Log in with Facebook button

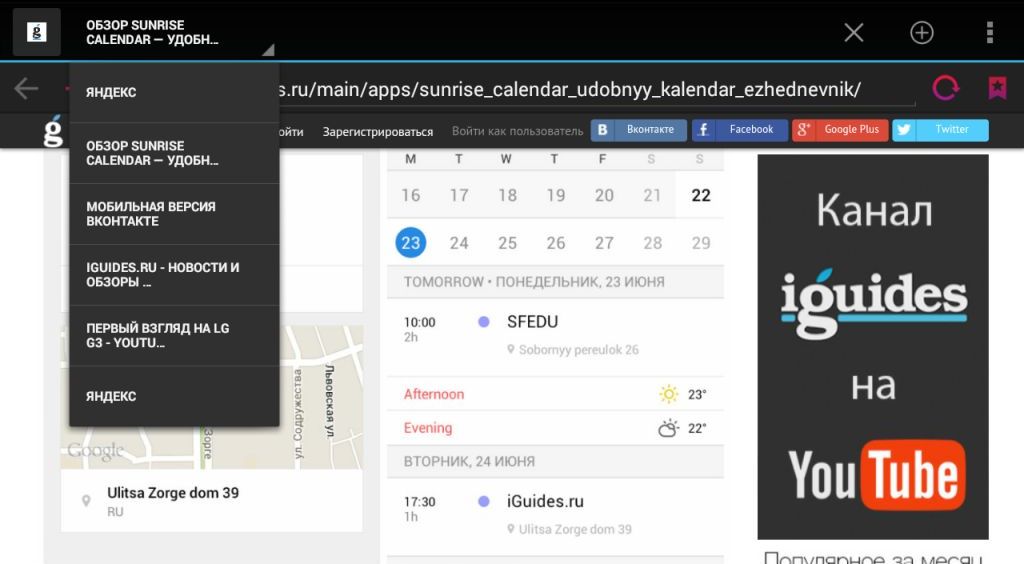click(739, 130)
